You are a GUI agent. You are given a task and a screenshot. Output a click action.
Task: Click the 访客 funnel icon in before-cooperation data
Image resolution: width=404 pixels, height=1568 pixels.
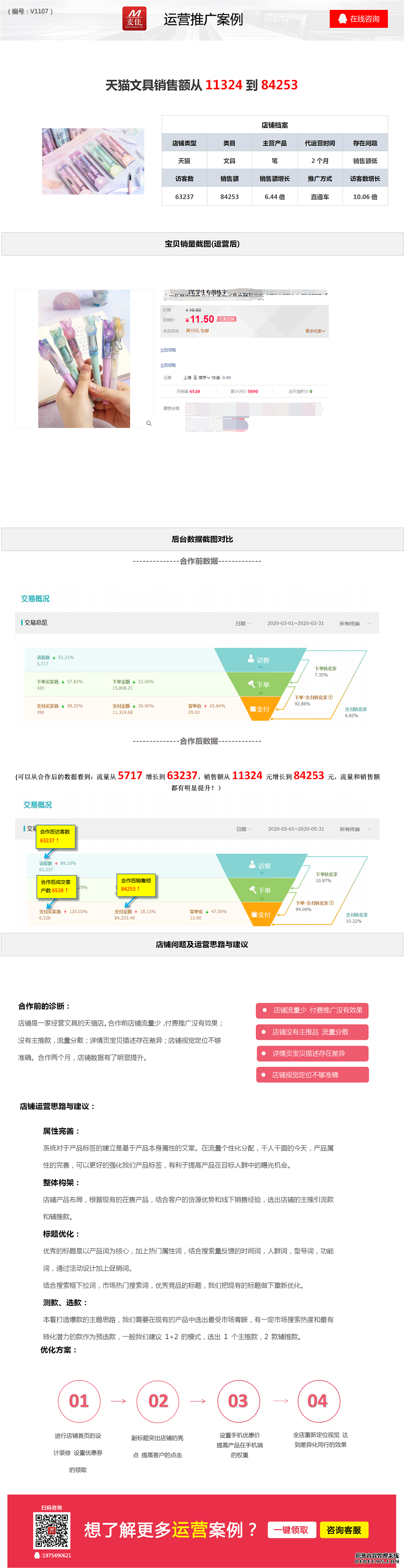coord(250,659)
